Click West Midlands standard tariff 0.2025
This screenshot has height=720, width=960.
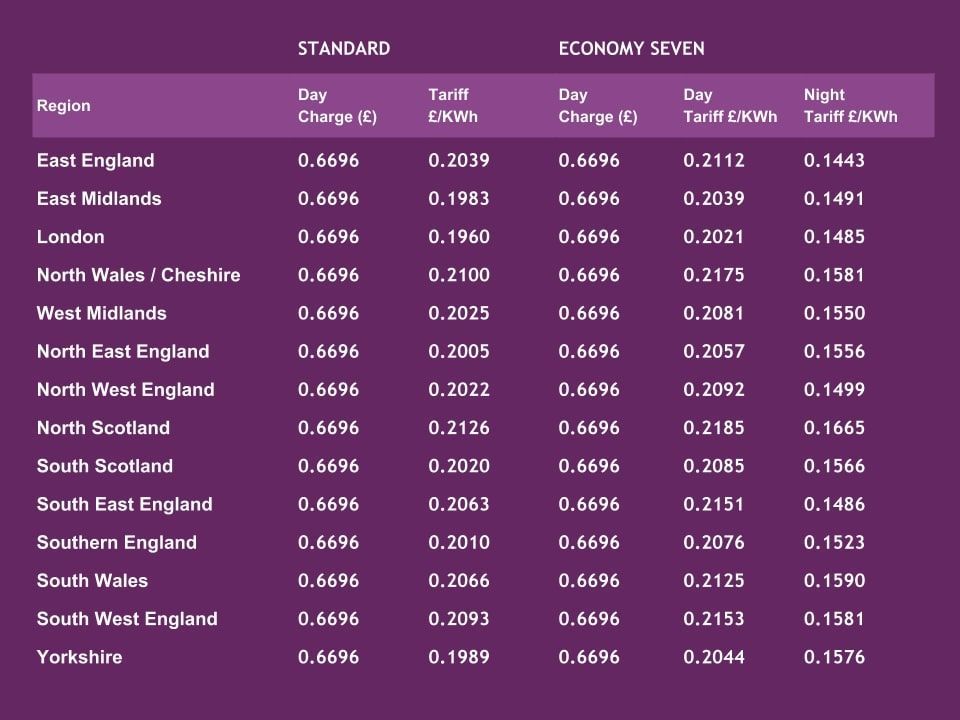point(459,313)
